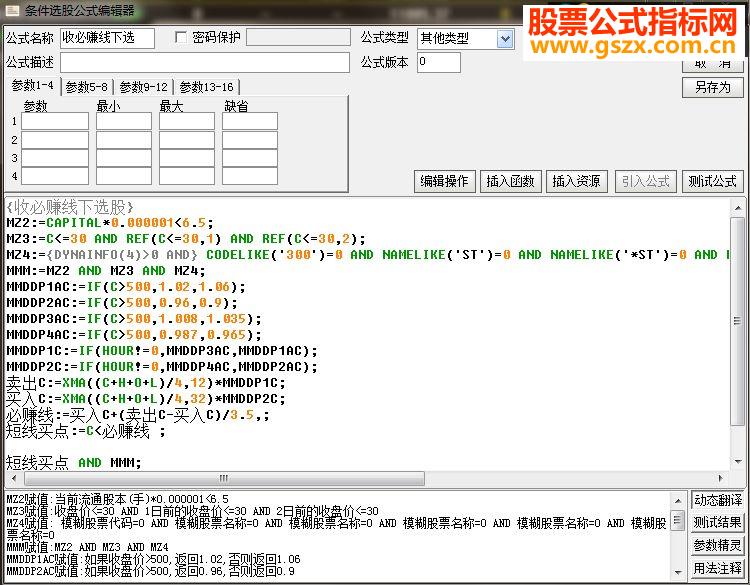This screenshot has height=585, width=750.
Task: Click row 3 缺省 field
Action: click(250, 158)
